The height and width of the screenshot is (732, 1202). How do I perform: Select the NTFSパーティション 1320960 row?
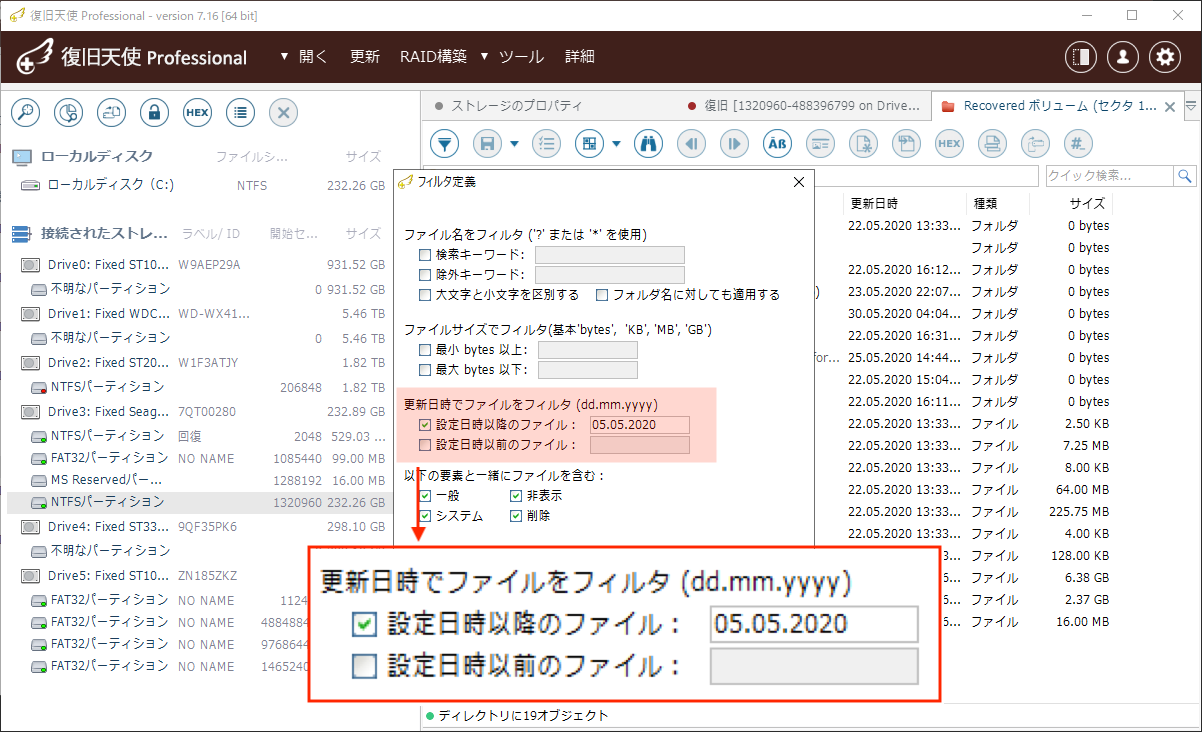pos(198,502)
